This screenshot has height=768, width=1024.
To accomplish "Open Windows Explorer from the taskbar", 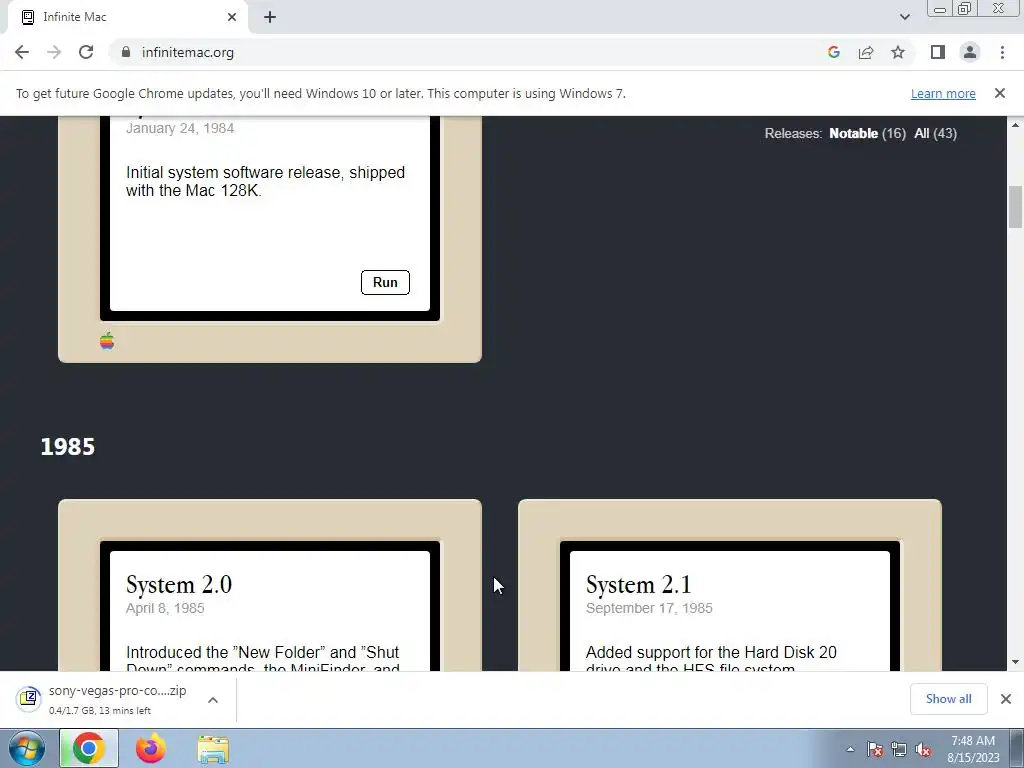I will click(214, 749).
